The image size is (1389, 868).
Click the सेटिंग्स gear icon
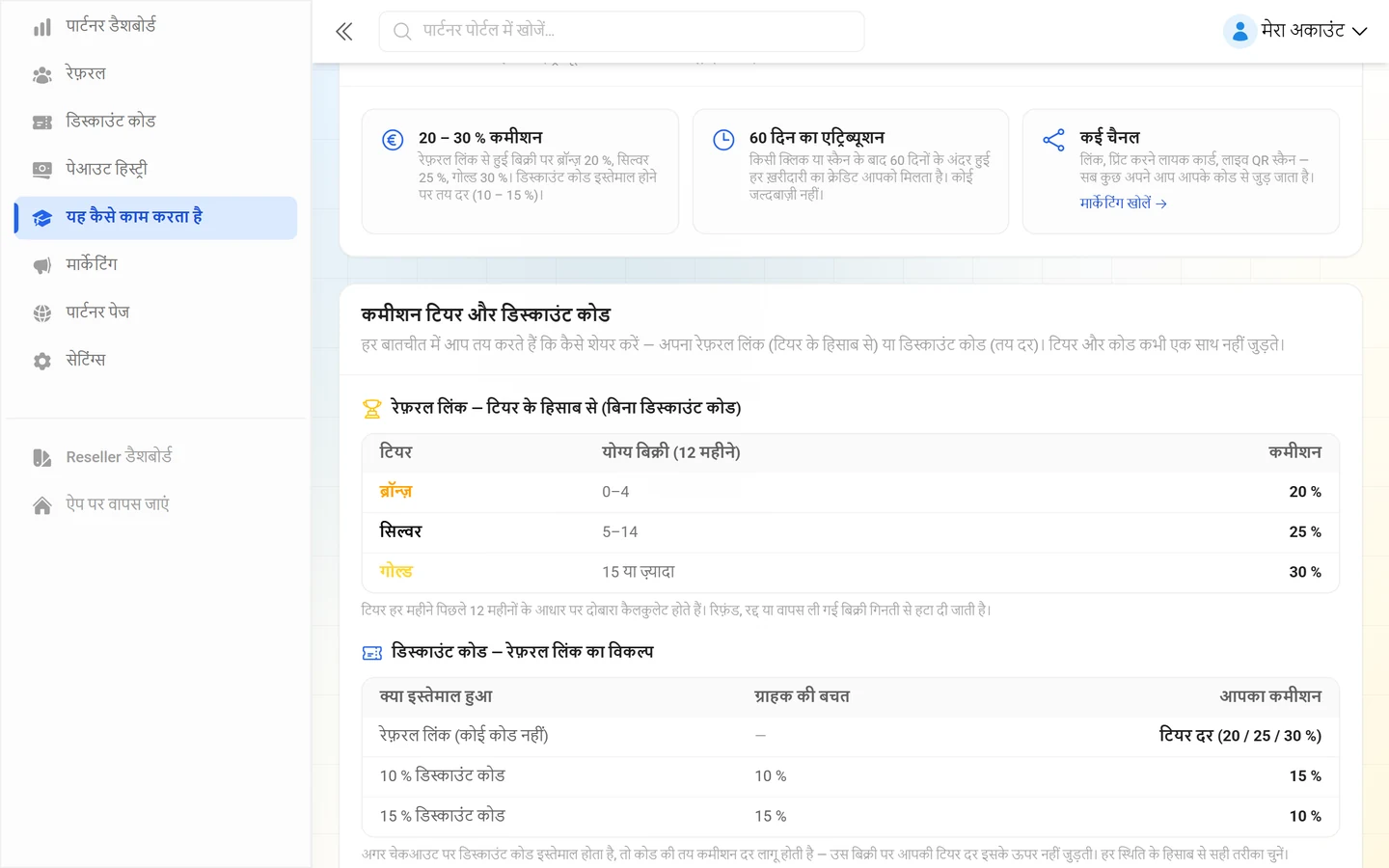42,361
